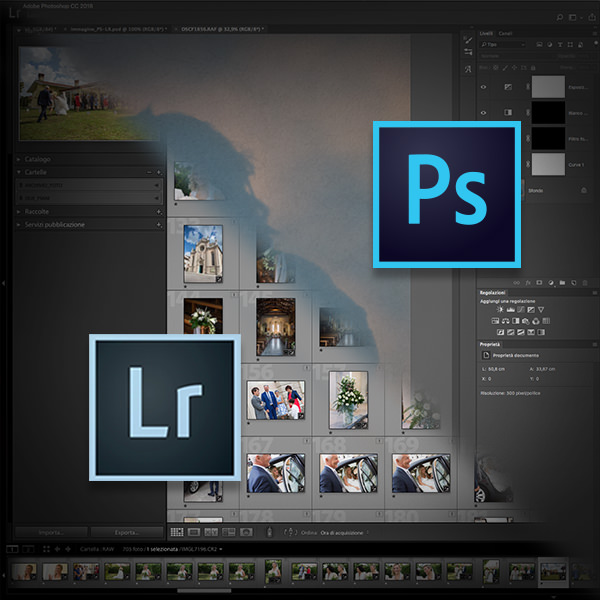Add a Channel Mixer adjustment icon
The image size is (600, 600).
pos(536,321)
